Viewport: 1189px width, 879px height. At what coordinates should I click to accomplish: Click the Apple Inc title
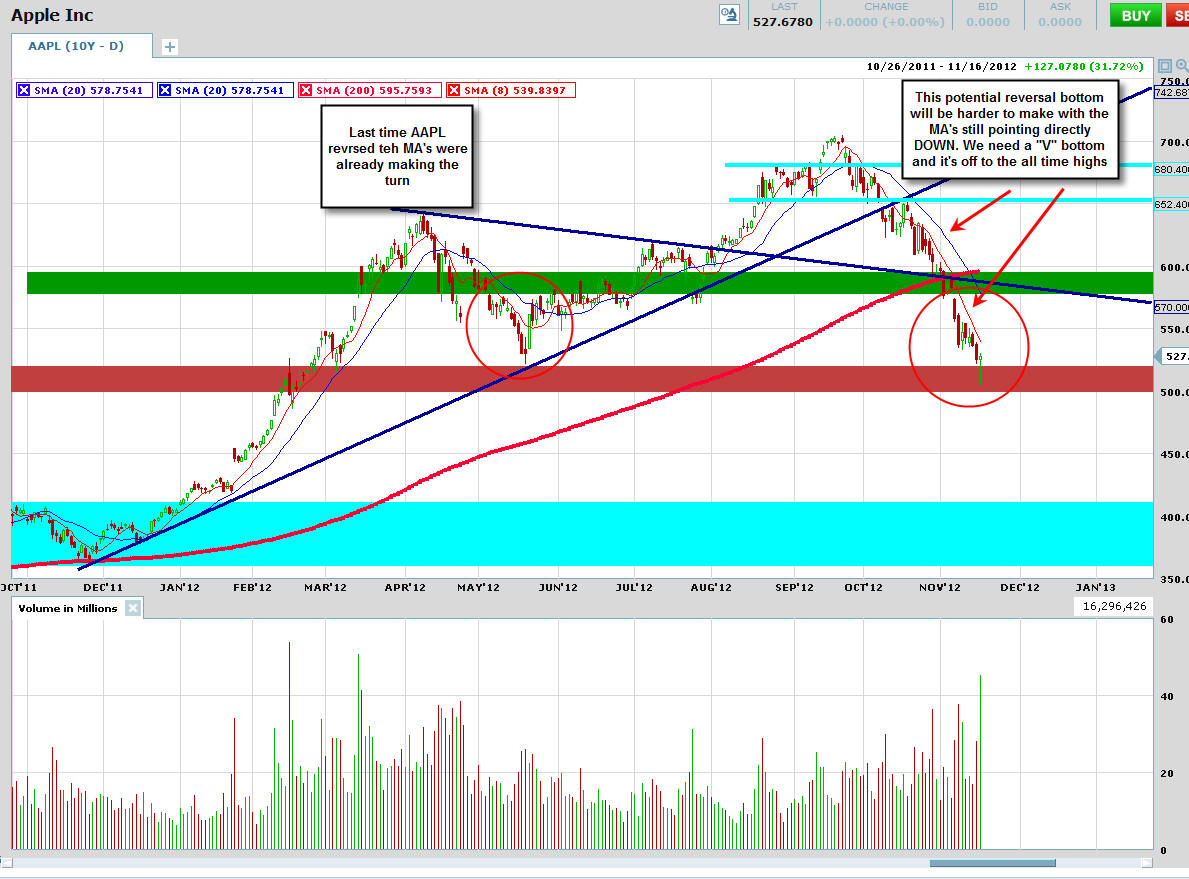[52, 15]
